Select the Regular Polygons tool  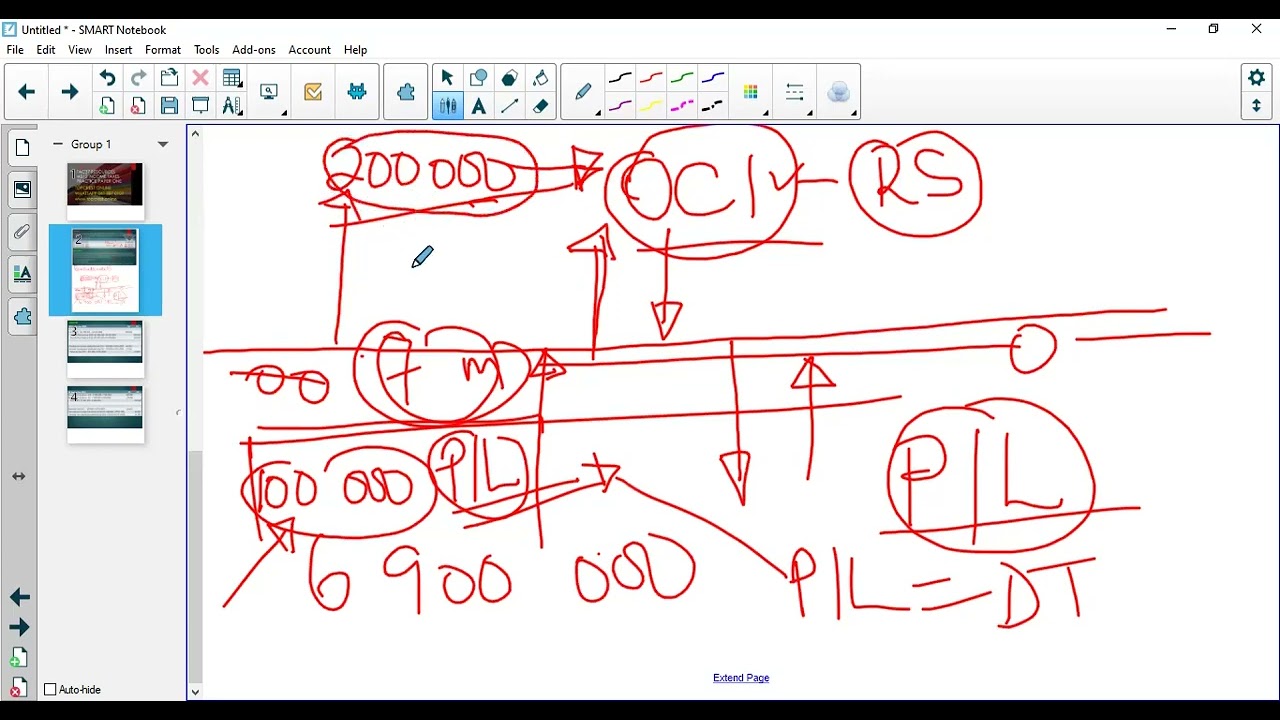(509, 78)
